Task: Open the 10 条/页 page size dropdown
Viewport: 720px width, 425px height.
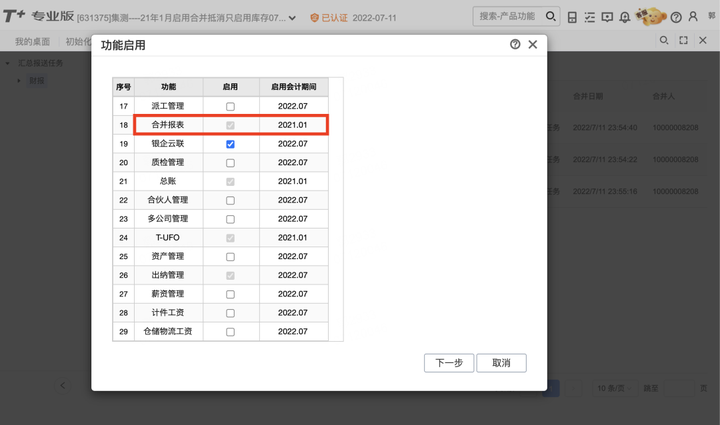Action: tap(614, 388)
